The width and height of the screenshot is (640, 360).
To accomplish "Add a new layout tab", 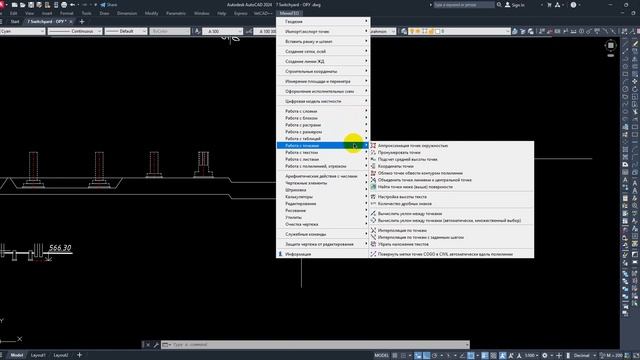I will coord(80,355).
